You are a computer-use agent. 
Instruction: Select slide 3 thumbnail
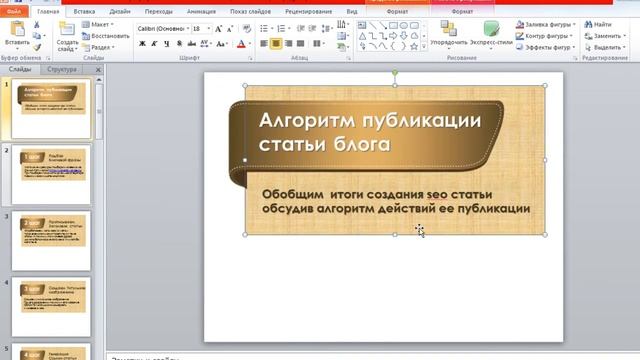(x=51, y=241)
